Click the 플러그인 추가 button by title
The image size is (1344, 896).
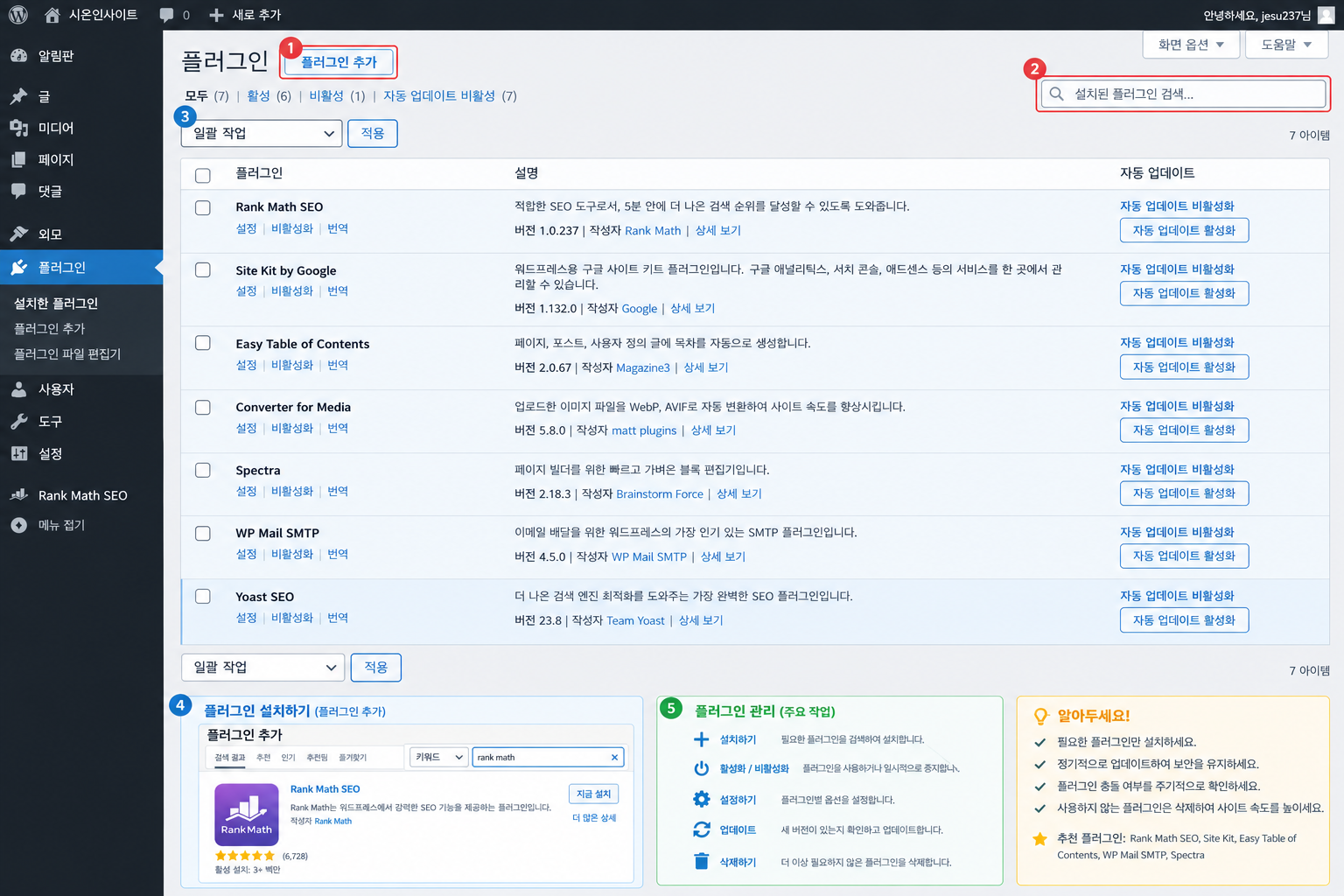tap(339, 62)
